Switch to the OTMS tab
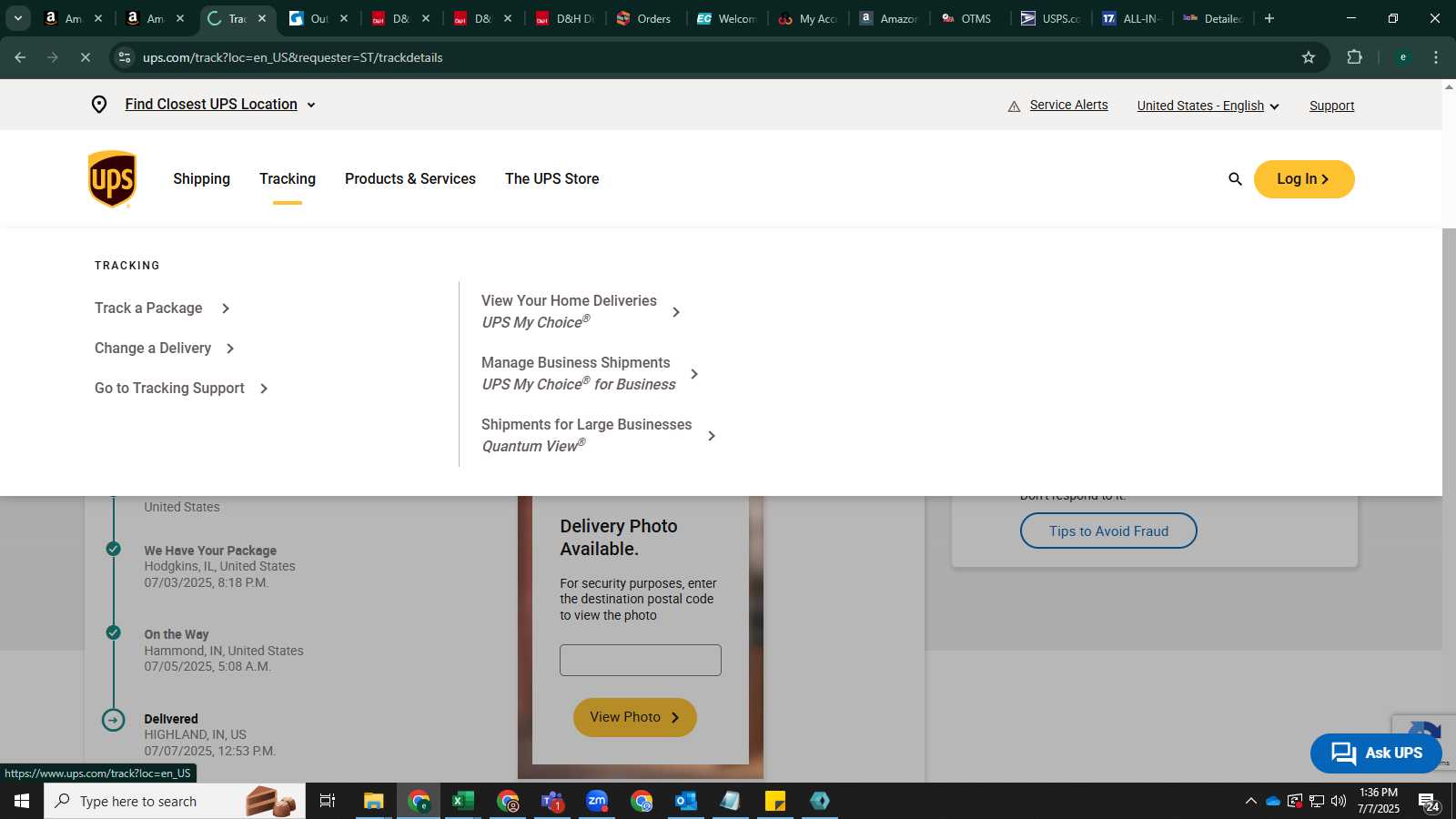 (967, 18)
